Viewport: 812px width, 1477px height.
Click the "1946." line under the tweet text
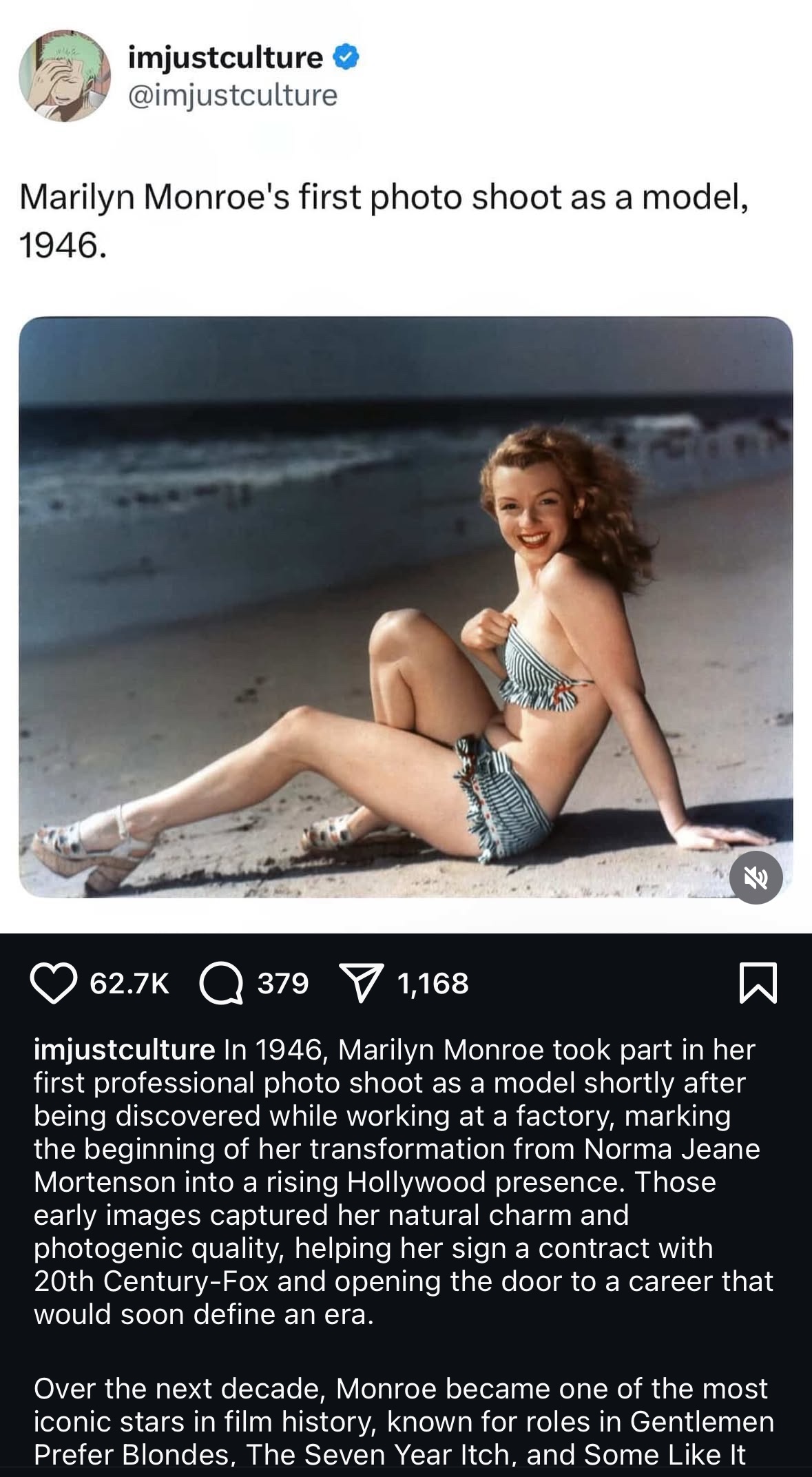63,246
